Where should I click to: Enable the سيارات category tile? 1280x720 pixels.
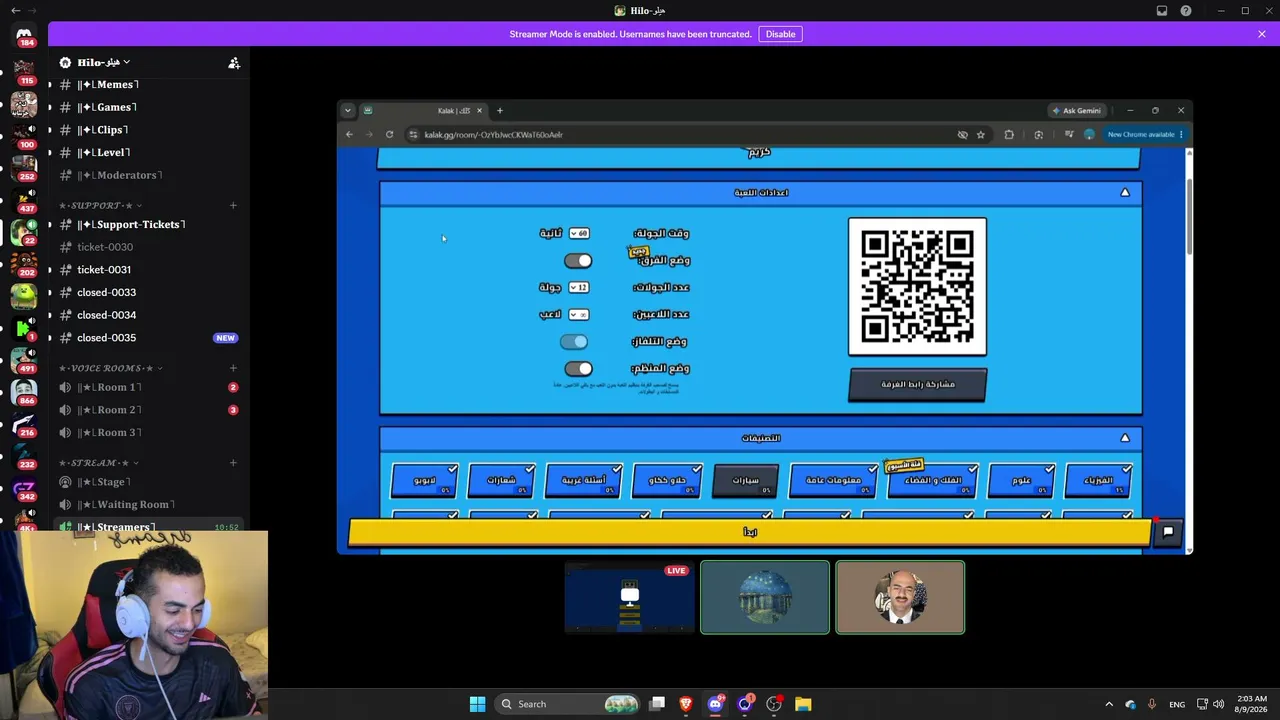coord(745,481)
